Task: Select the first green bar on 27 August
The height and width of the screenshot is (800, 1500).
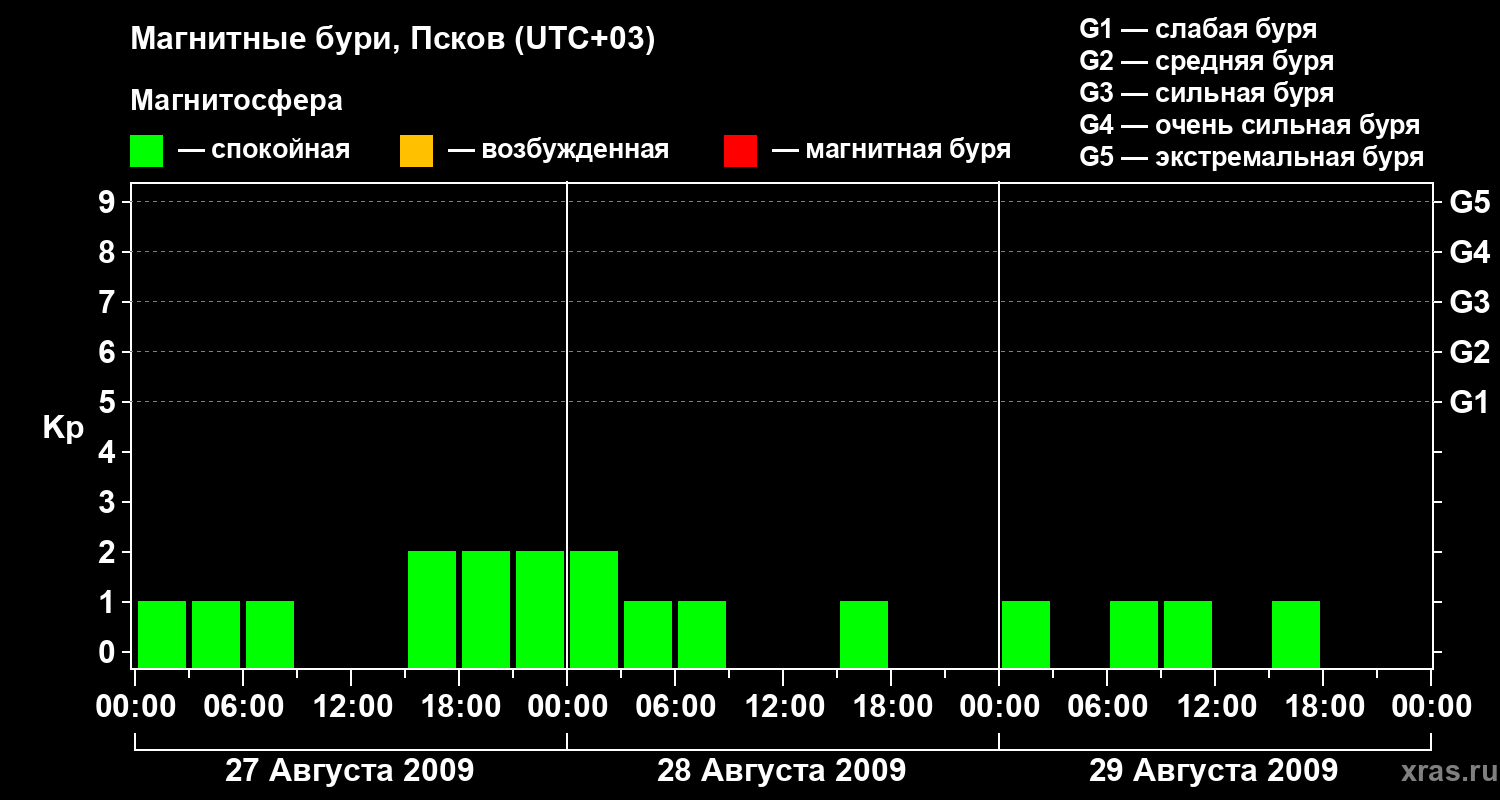Action: [162, 634]
